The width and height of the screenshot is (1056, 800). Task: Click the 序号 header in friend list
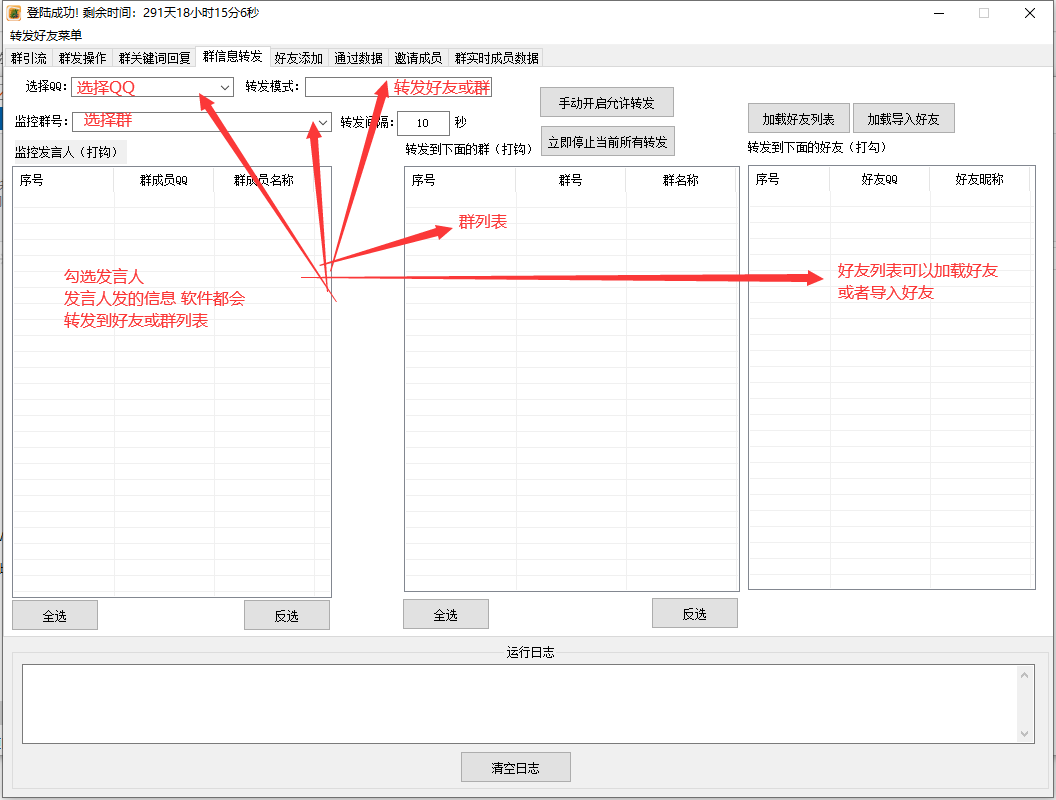(x=789, y=179)
